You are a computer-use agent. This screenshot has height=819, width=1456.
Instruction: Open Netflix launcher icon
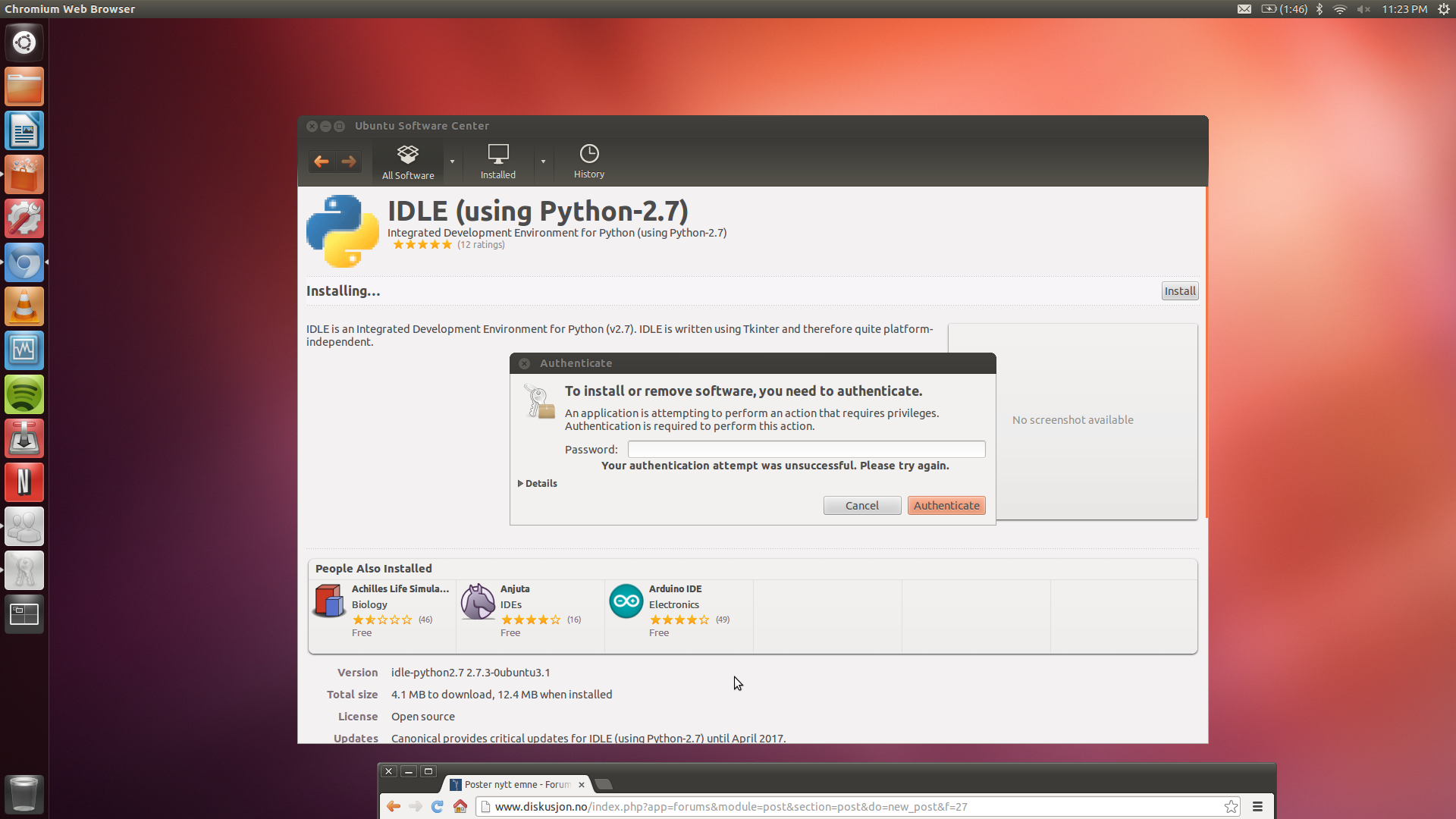[24, 482]
